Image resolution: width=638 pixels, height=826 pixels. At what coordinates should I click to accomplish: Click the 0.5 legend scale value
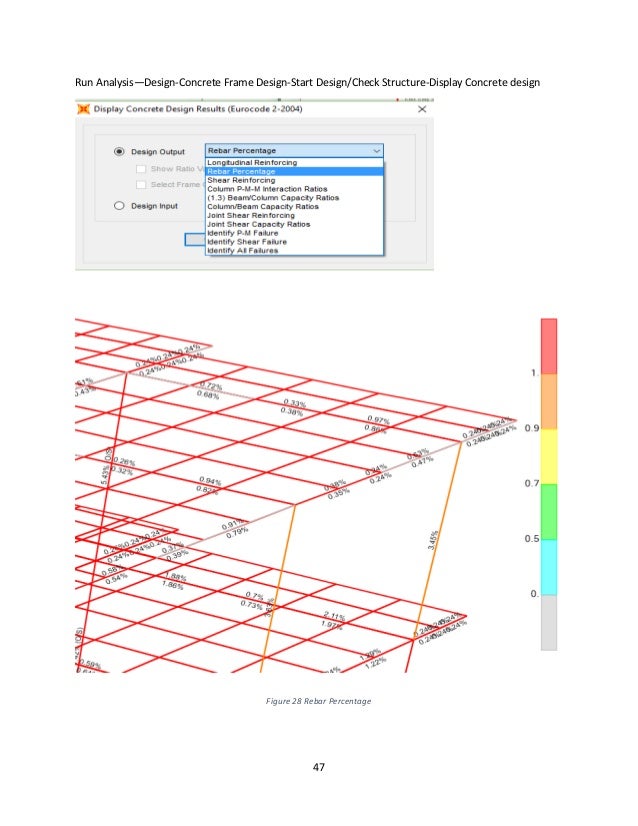pyautogui.click(x=532, y=538)
